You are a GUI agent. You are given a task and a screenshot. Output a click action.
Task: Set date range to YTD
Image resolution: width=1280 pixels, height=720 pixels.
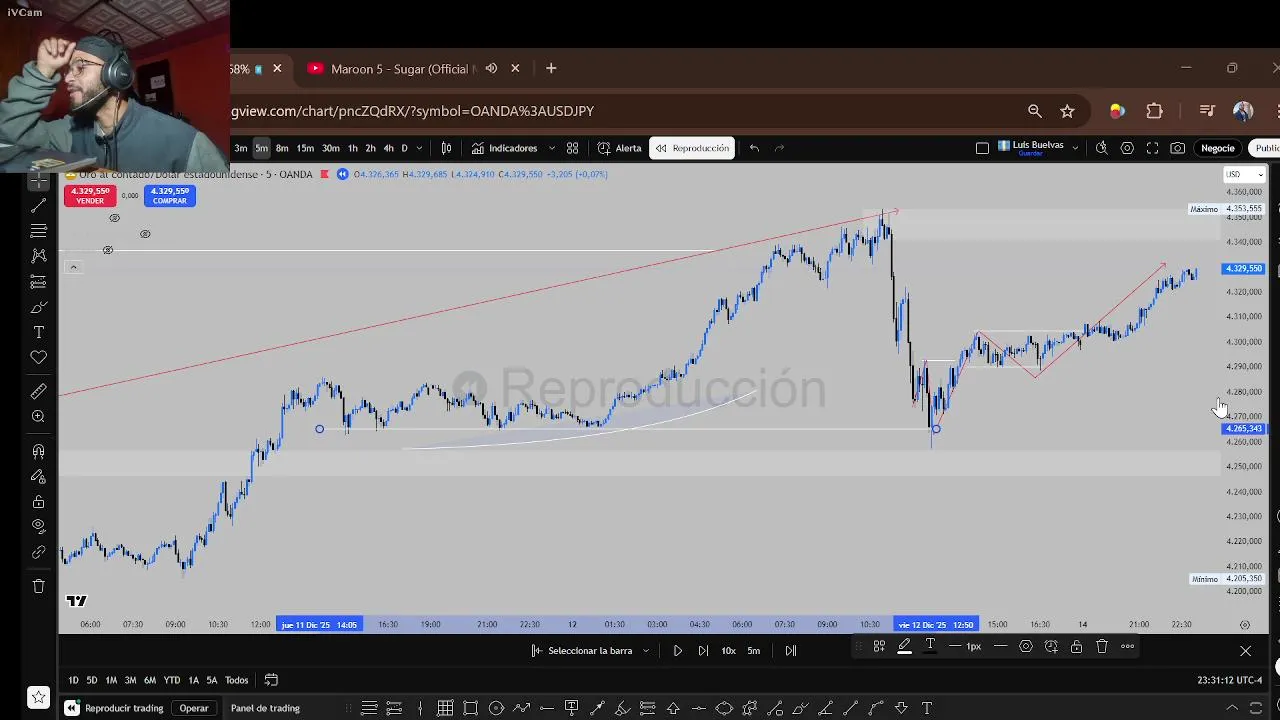(172, 680)
